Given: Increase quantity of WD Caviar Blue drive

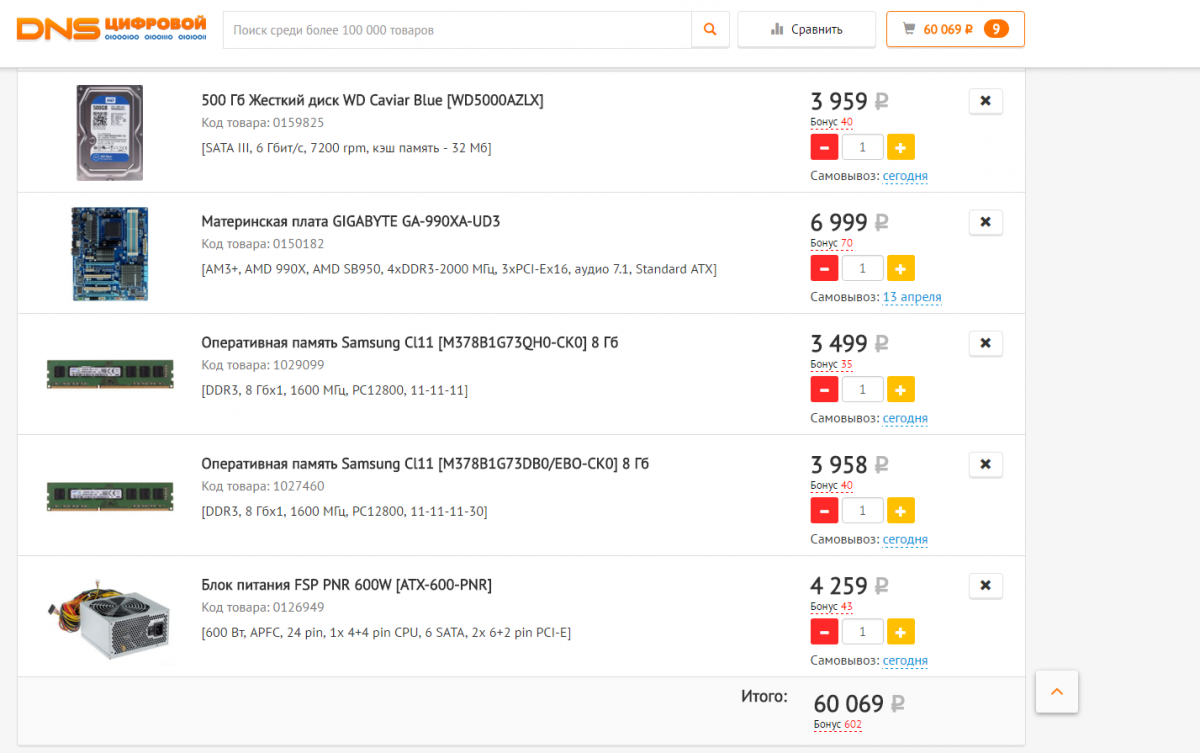Looking at the screenshot, I should (901, 148).
